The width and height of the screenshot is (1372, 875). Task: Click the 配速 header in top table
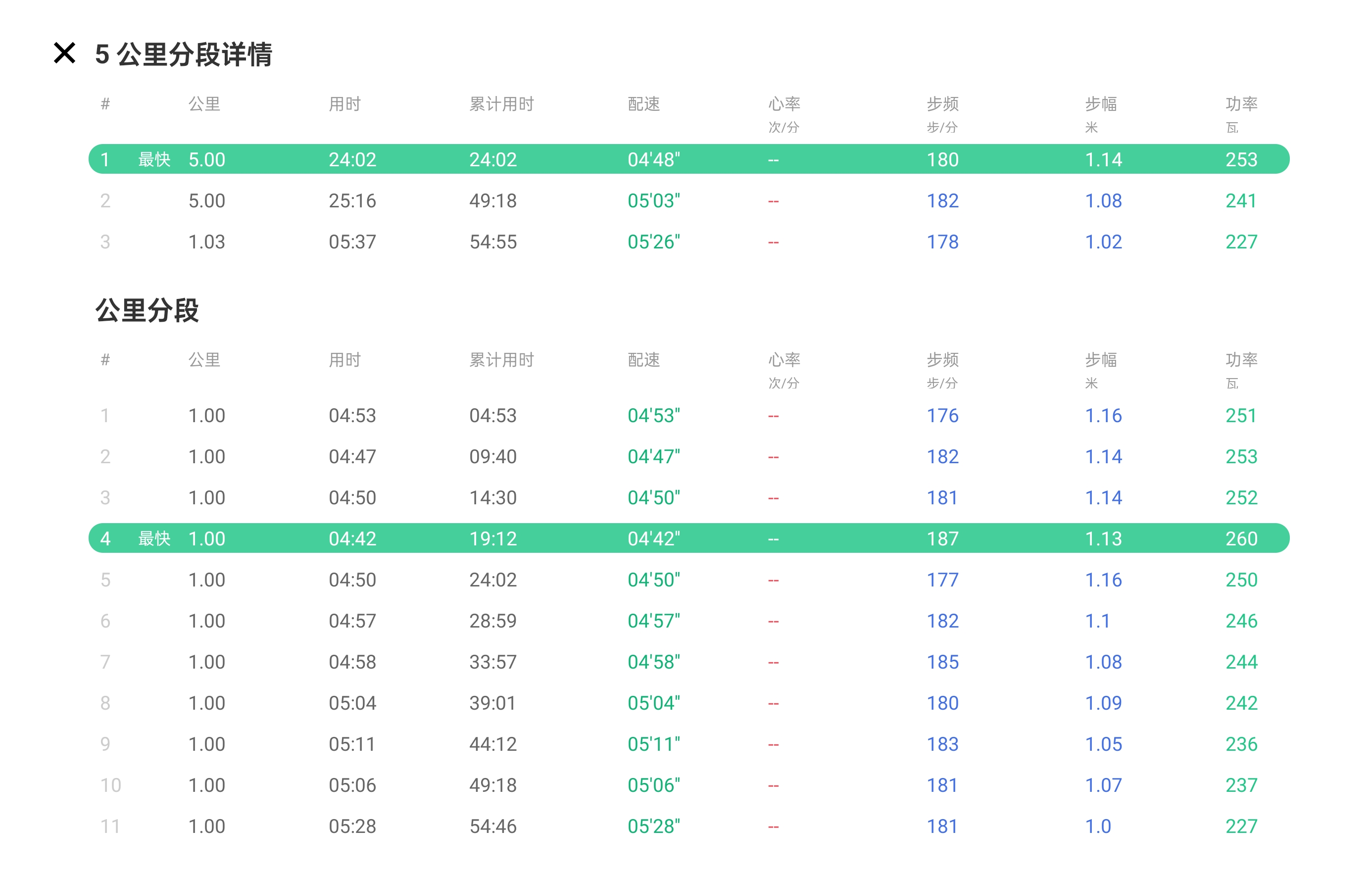(x=643, y=103)
